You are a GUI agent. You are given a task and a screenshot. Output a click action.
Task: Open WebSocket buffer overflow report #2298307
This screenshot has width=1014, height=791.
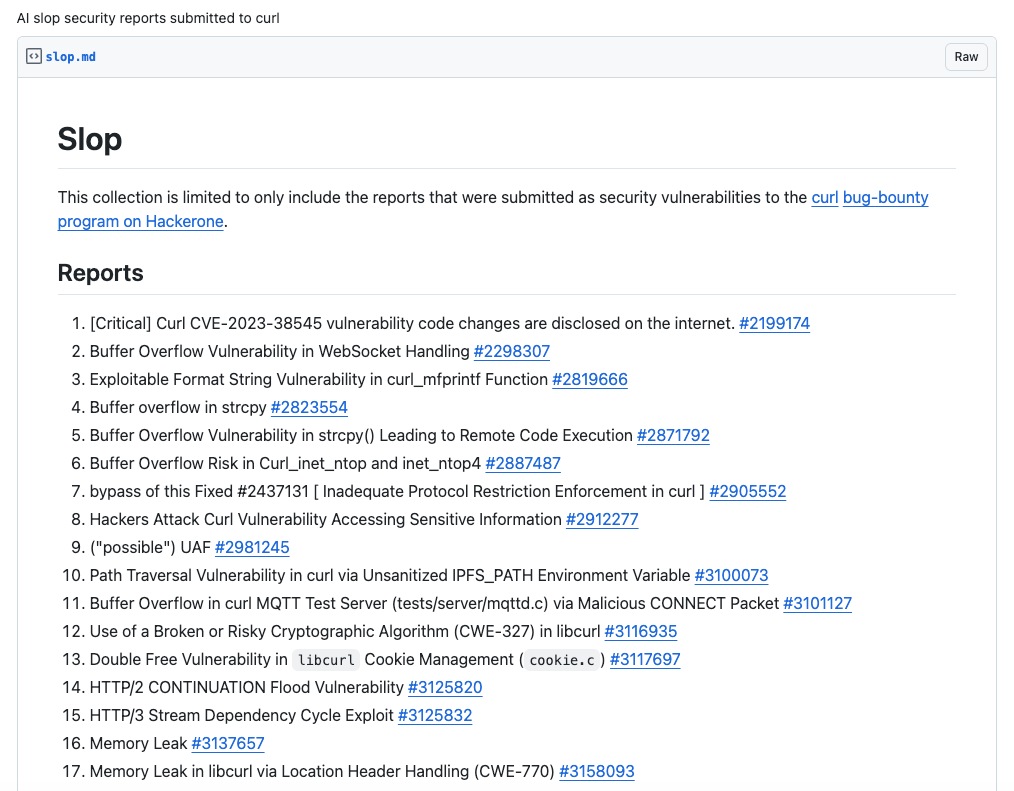(511, 351)
